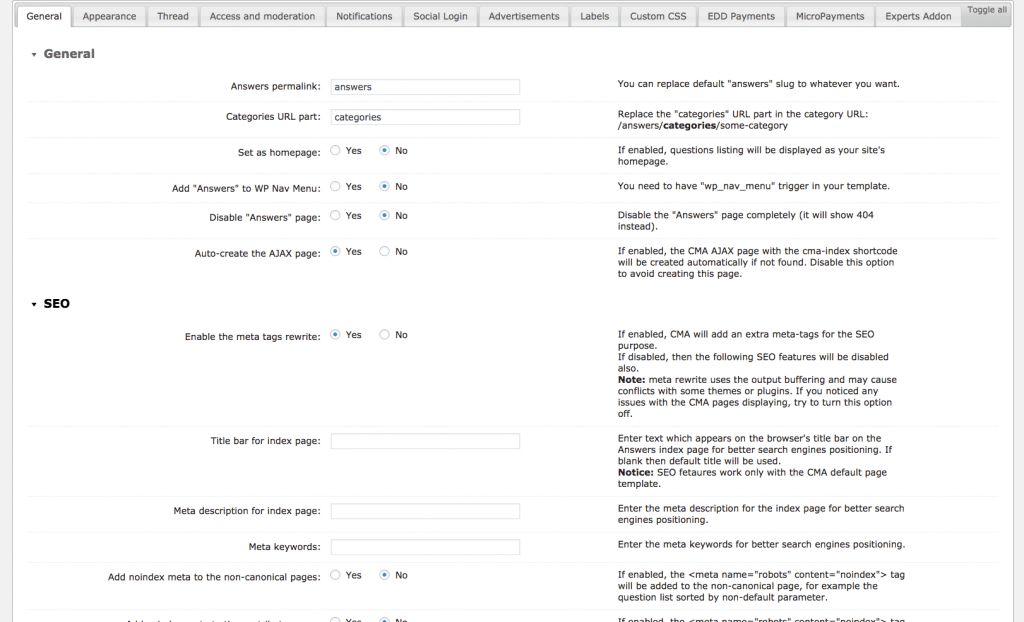Open the Custom CSS tab
This screenshot has width=1024, height=622.
click(657, 16)
